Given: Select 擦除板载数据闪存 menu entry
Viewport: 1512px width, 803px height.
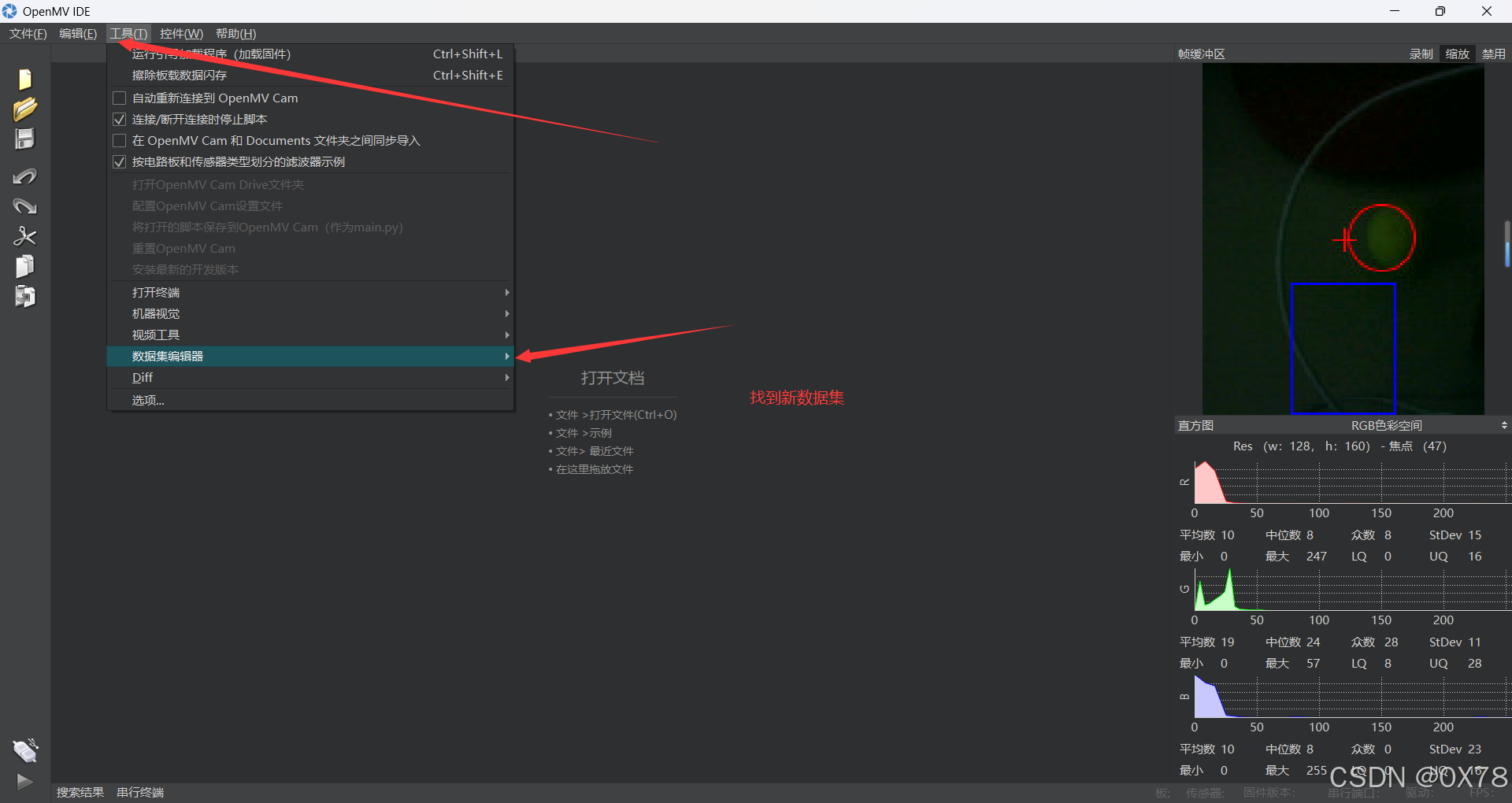Looking at the screenshot, I should (x=310, y=76).
